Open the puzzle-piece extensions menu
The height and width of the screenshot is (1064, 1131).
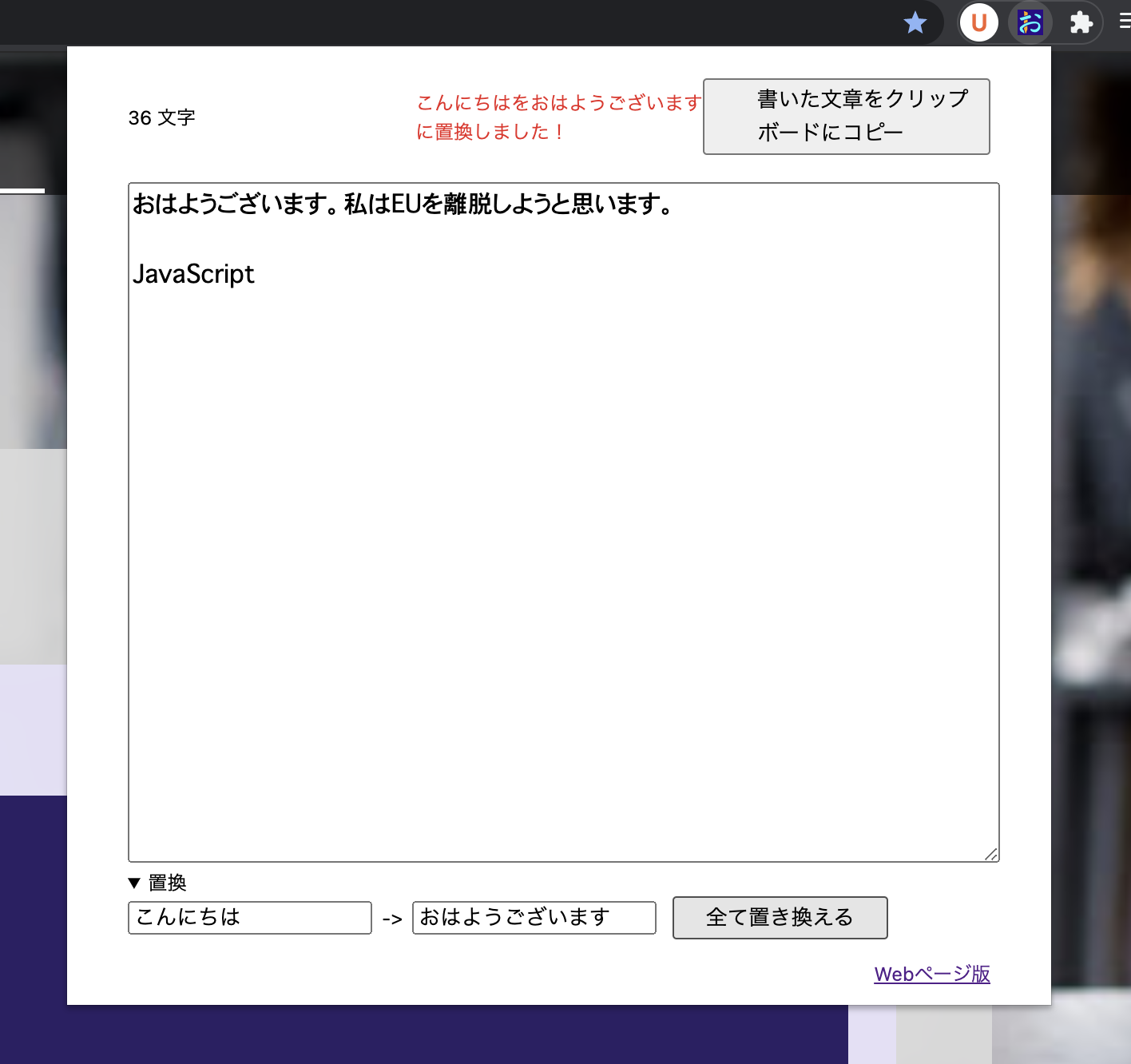tap(1081, 22)
